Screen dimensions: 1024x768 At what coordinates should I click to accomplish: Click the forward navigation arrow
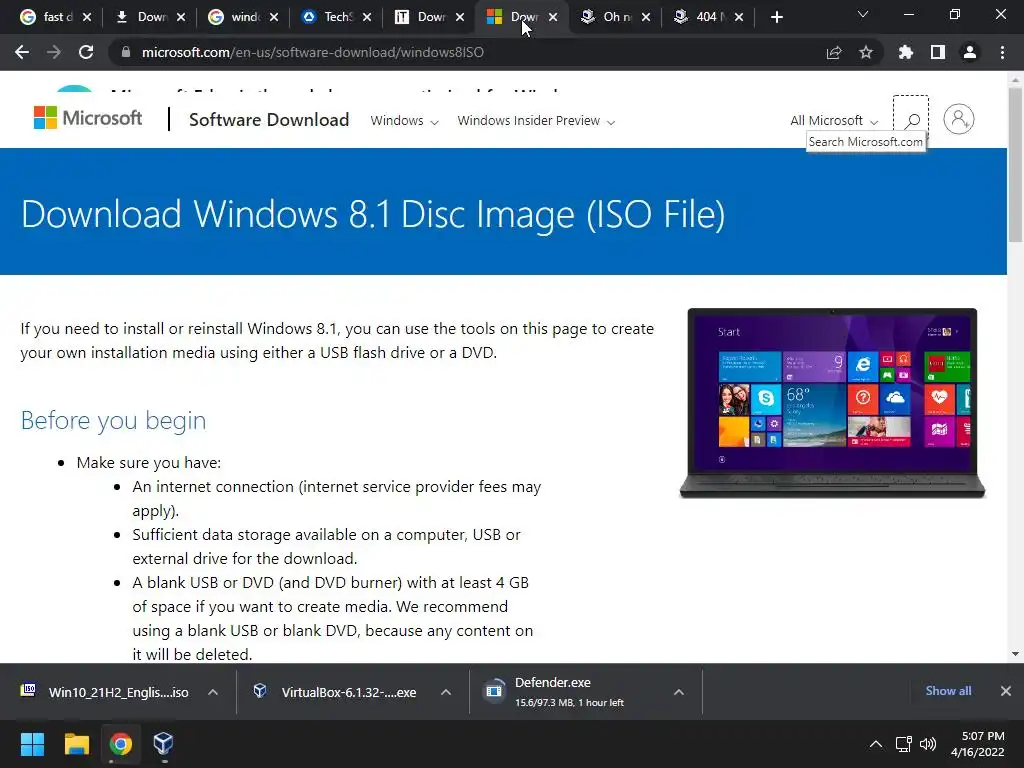click(54, 52)
